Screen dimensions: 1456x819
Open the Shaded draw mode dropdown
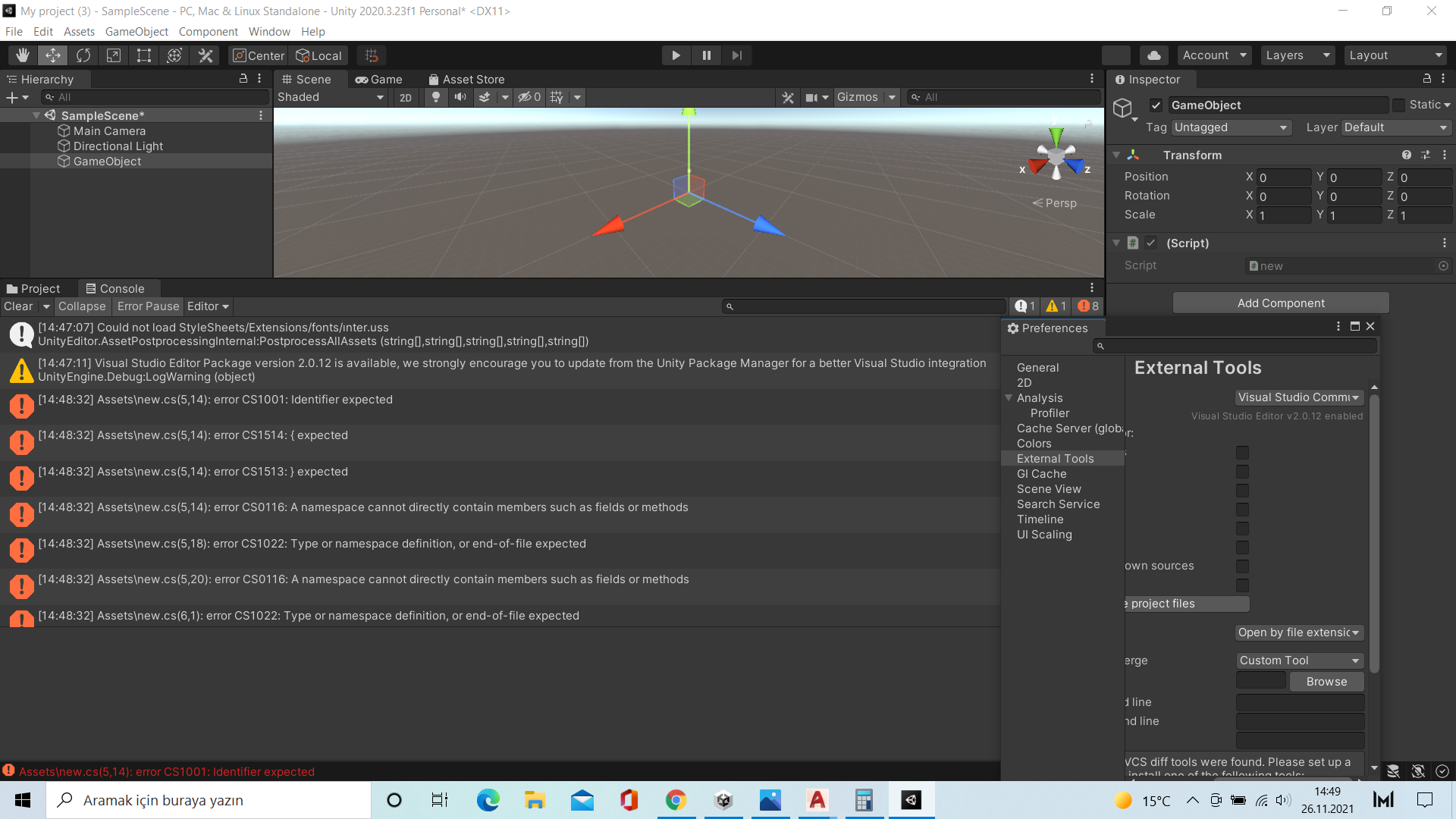point(331,97)
